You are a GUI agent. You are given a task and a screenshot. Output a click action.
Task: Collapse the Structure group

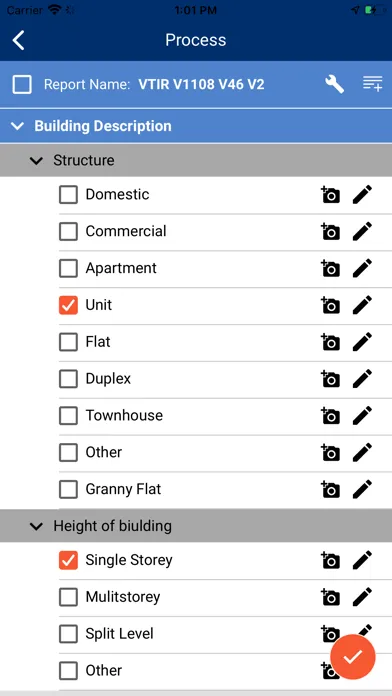pos(36,160)
